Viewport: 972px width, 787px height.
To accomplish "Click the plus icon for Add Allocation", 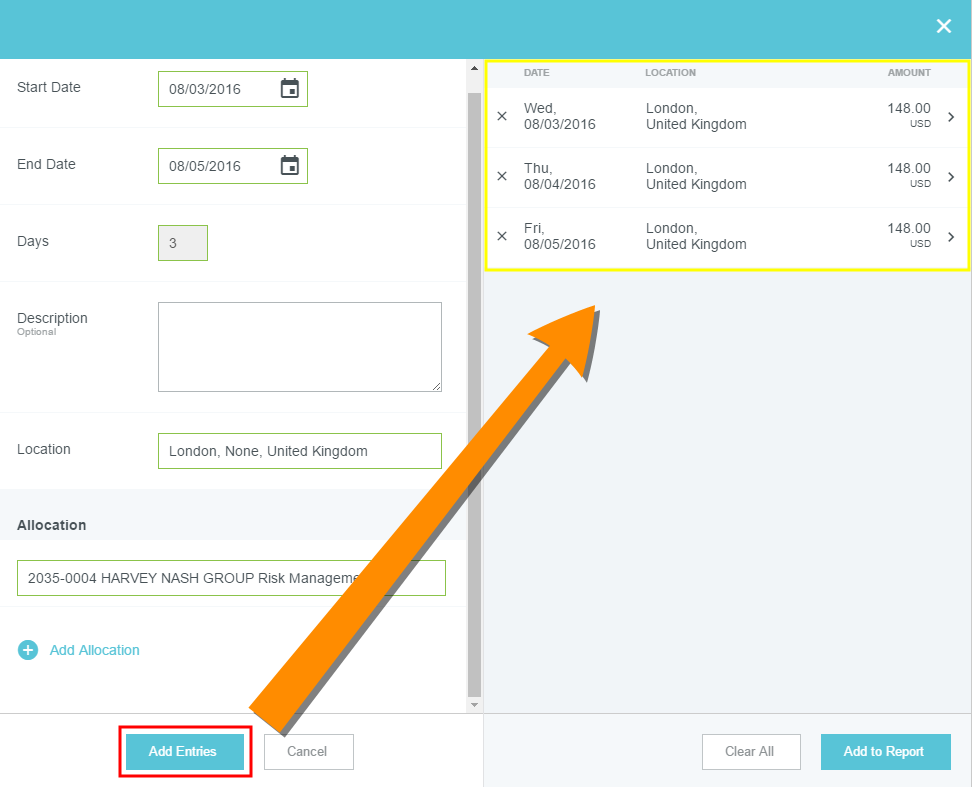I will pos(28,650).
